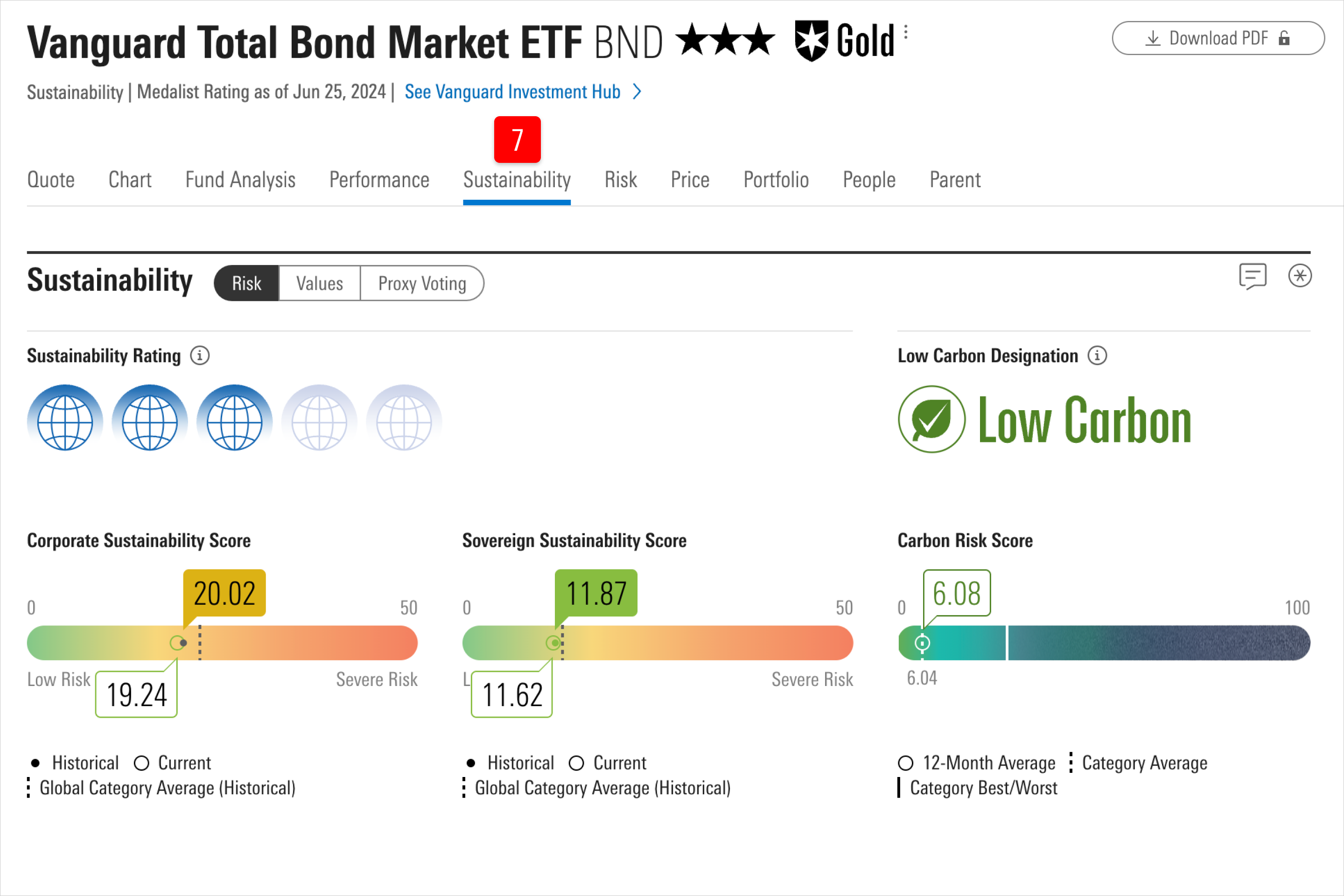
Task: Click the Carbon Risk Score heading
Action: 965,540
